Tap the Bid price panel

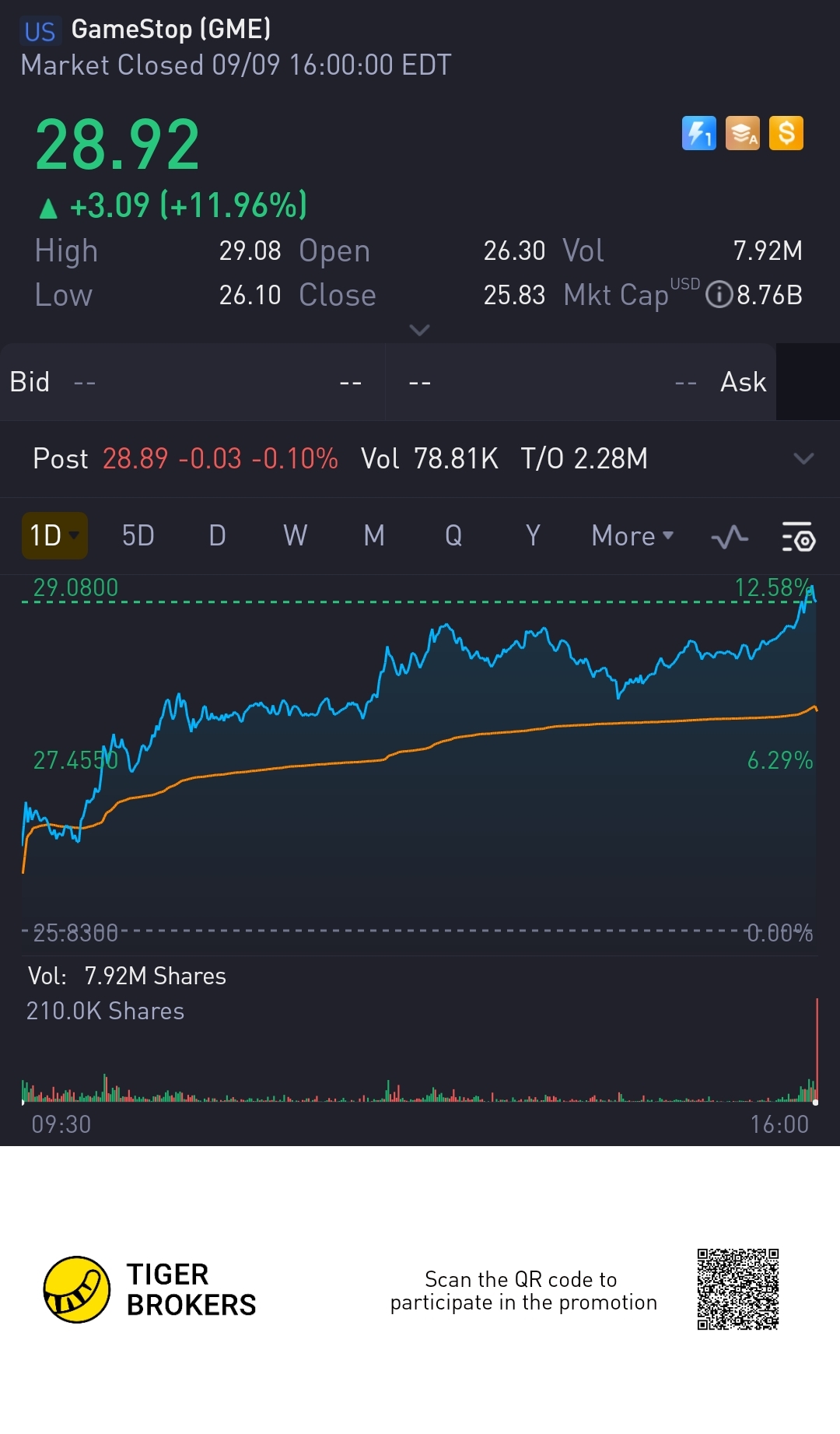[192, 382]
